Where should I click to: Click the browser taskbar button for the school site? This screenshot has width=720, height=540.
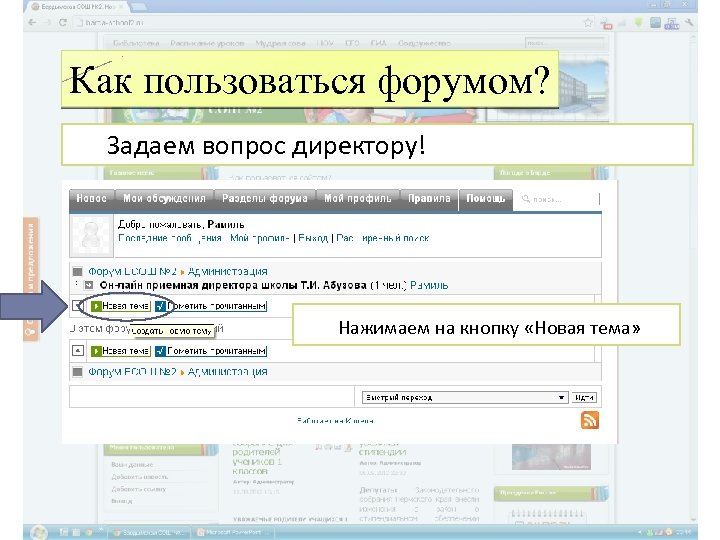click(x=148, y=533)
